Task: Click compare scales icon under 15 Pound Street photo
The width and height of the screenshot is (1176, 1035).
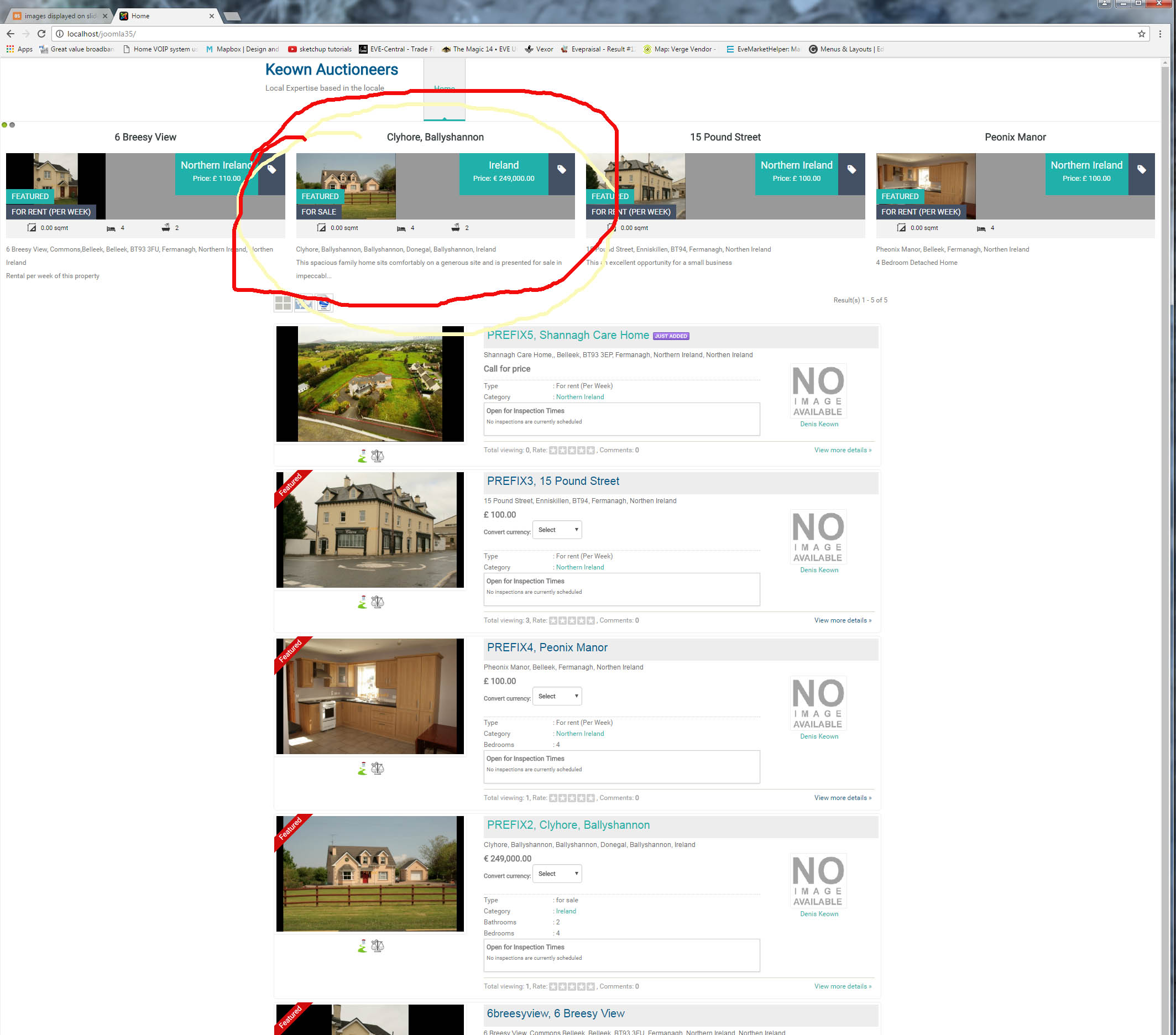Action: (x=378, y=602)
